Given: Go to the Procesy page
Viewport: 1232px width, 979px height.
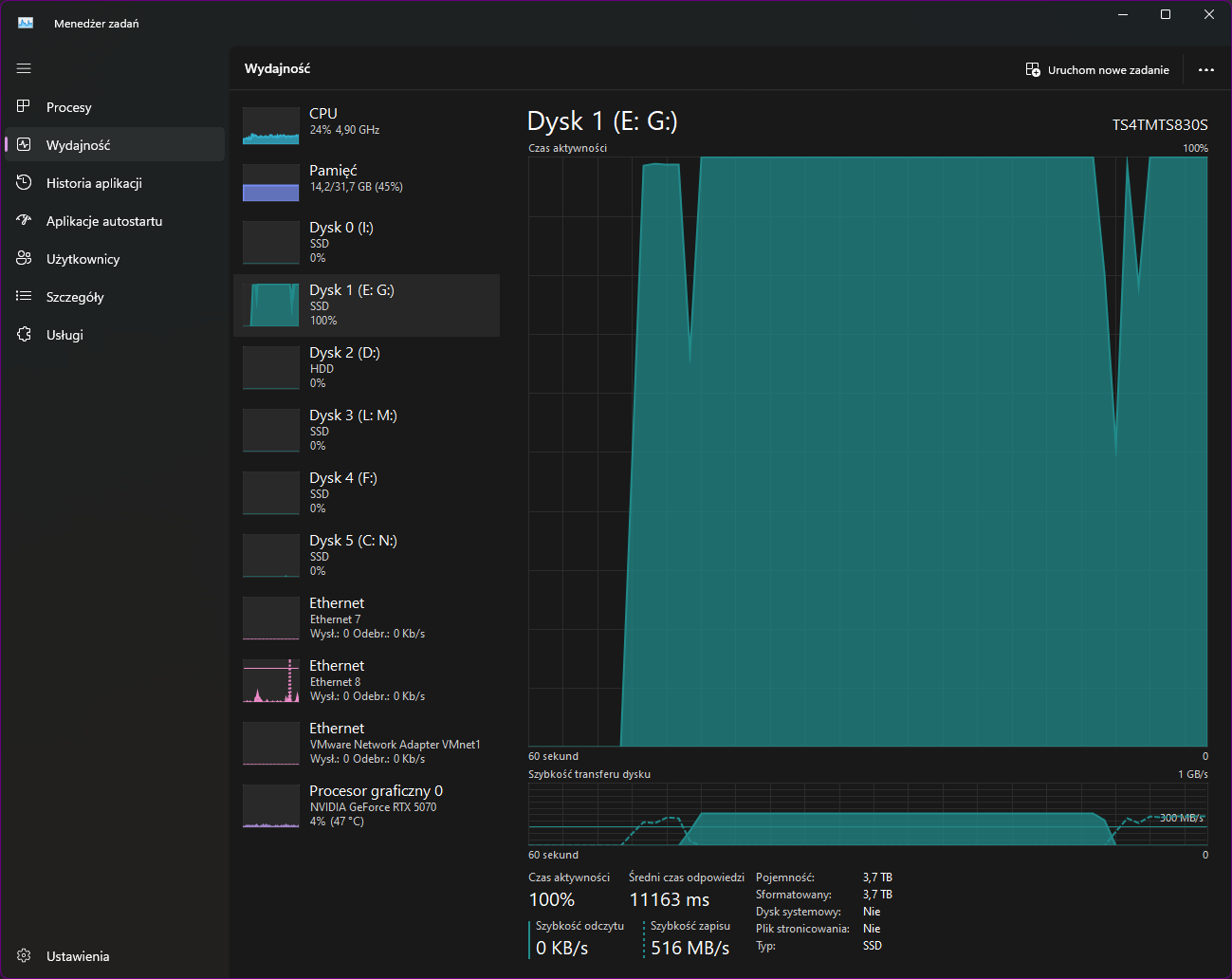Looking at the screenshot, I should [x=115, y=107].
